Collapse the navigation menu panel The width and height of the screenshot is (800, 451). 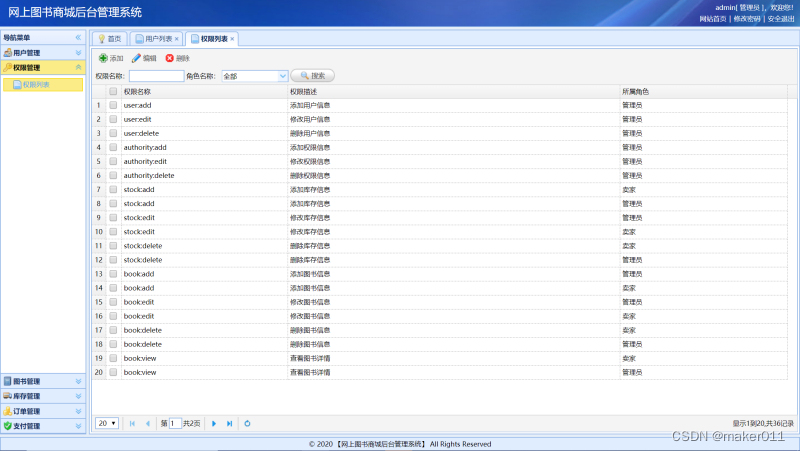pos(78,37)
